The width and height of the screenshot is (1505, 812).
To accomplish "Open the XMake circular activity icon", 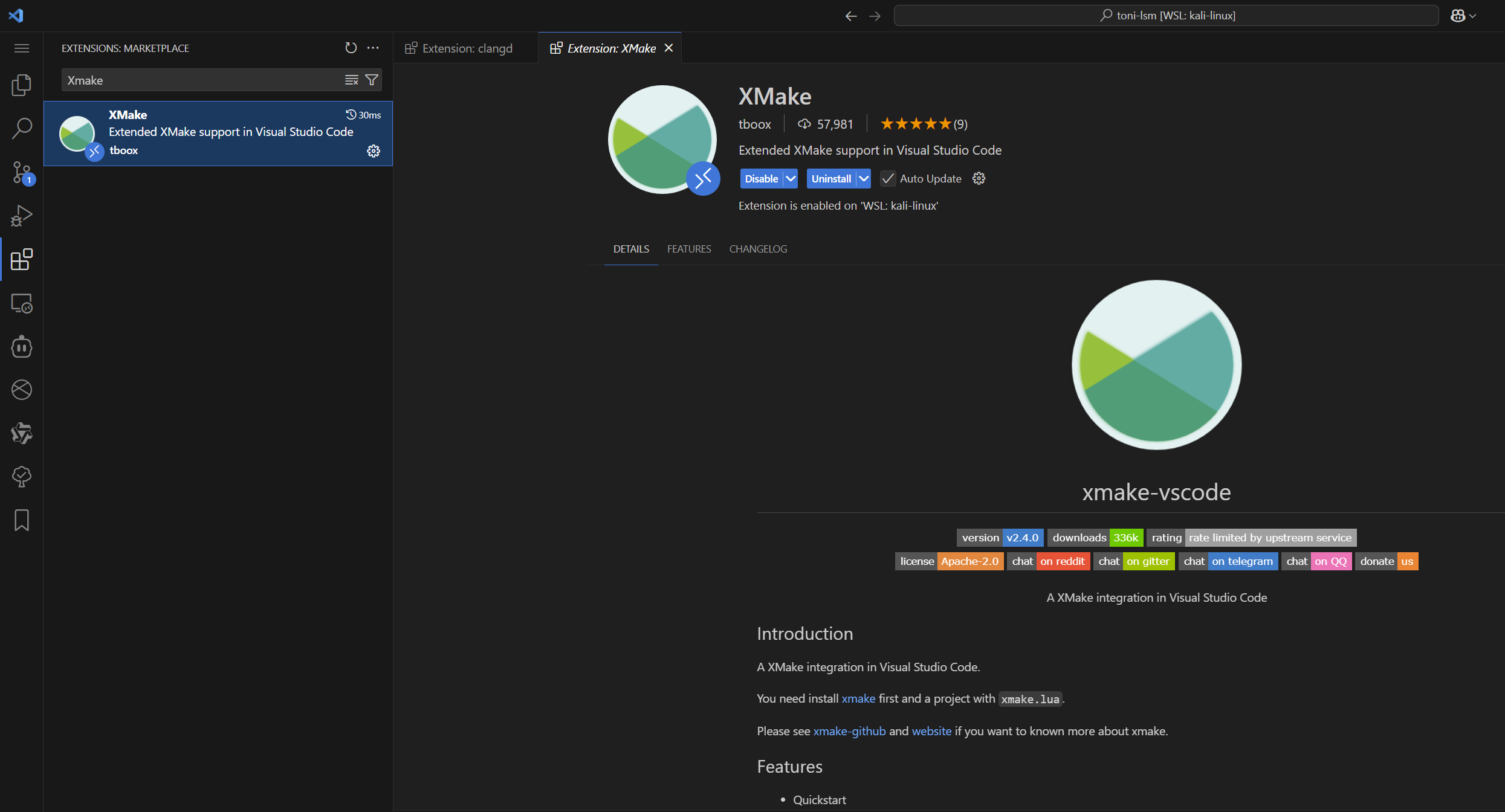I will [x=22, y=390].
